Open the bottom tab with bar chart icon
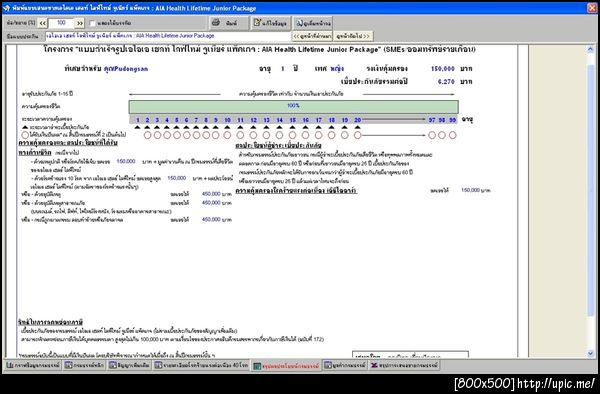Viewport: 600px width, 394px height. click(x=33, y=365)
